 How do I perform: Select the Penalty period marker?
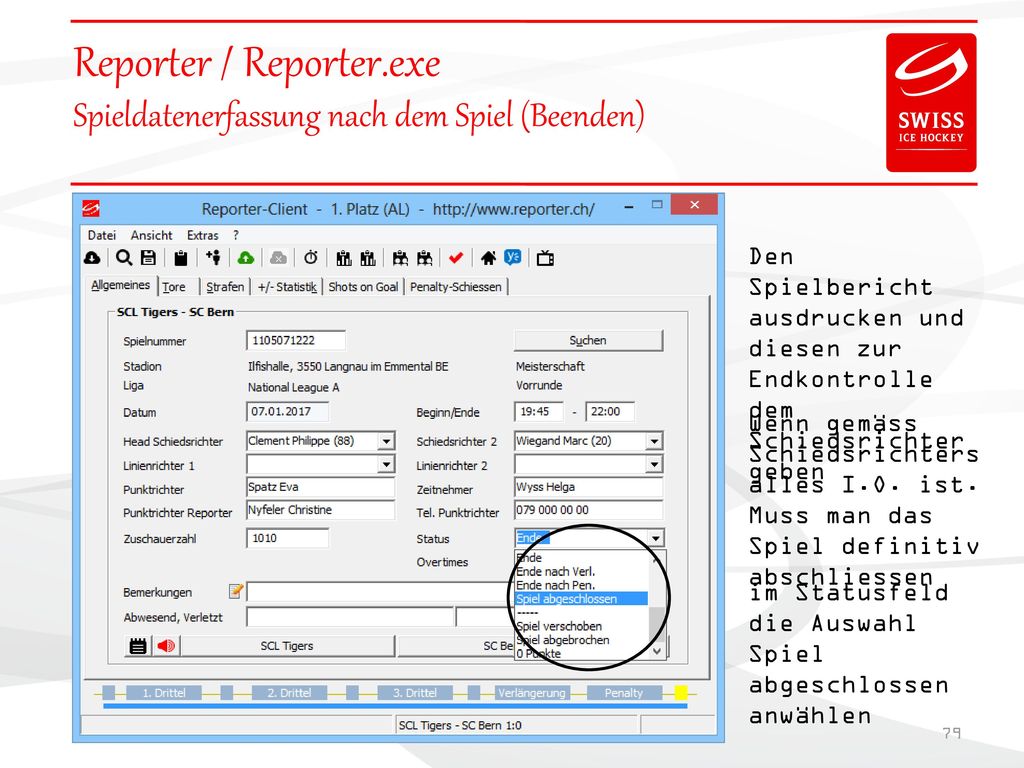click(x=624, y=693)
